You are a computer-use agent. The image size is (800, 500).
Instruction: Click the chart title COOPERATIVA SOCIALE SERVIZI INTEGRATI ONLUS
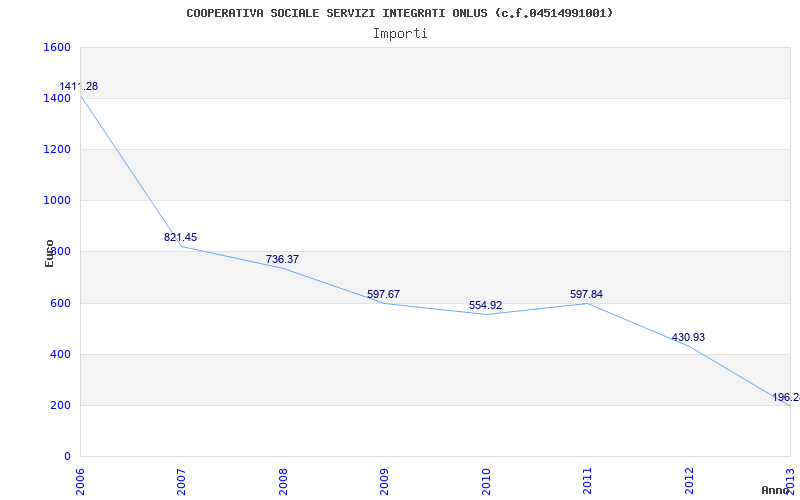coord(399,13)
